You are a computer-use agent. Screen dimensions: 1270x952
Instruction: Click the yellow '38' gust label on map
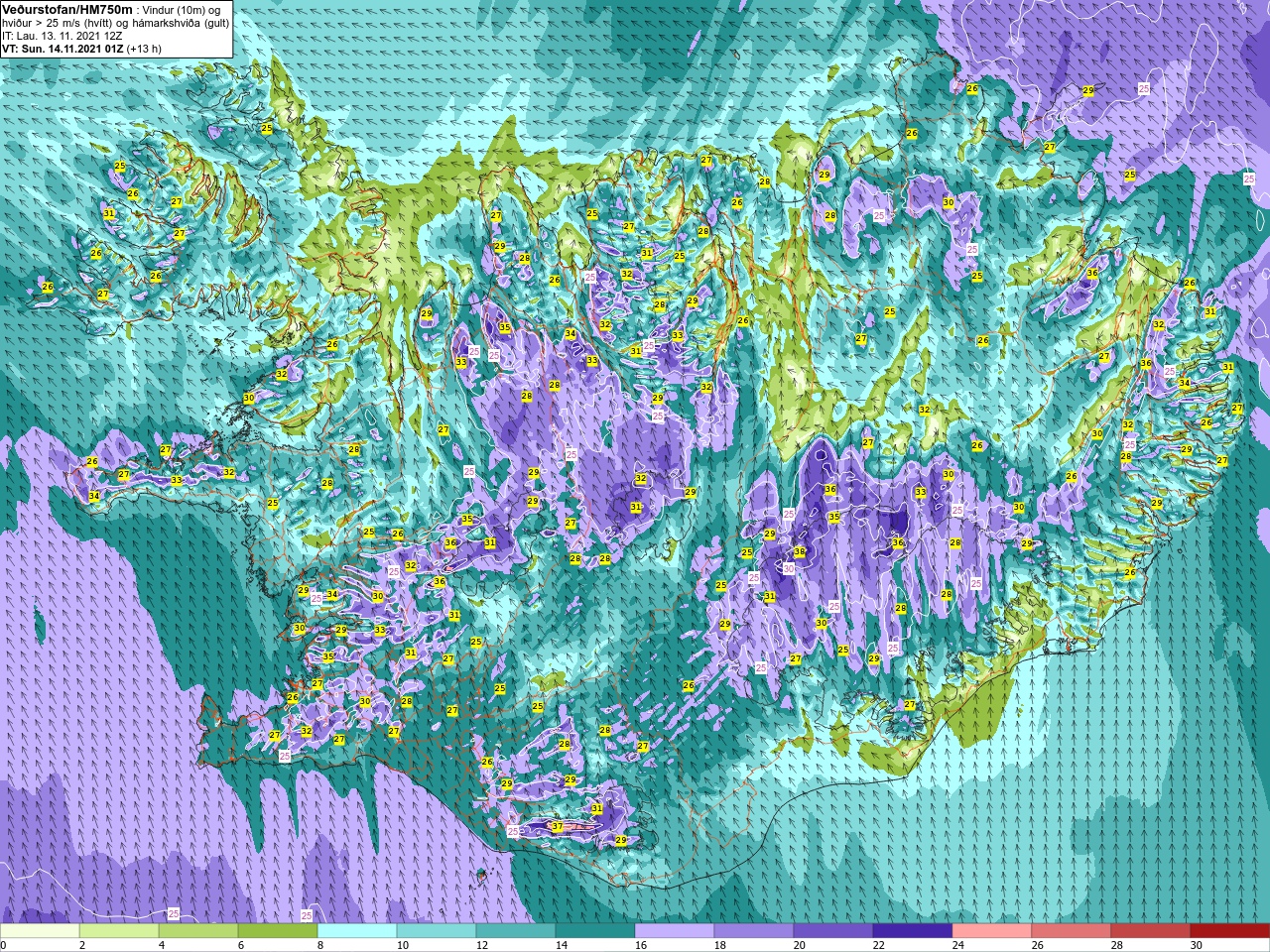(x=799, y=551)
